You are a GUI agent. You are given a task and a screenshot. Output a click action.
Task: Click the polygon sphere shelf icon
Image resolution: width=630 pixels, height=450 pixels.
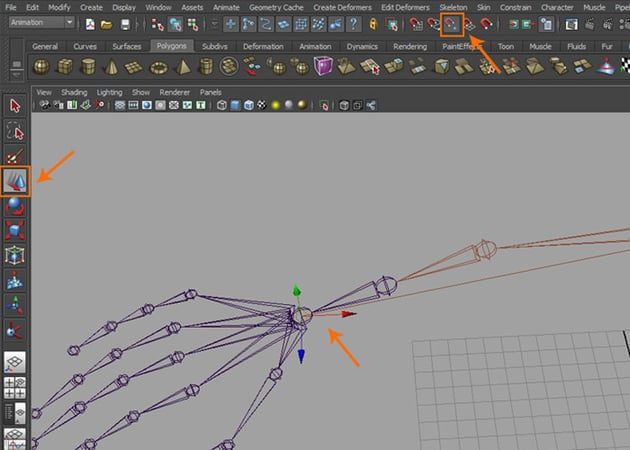(x=42, y=66)
